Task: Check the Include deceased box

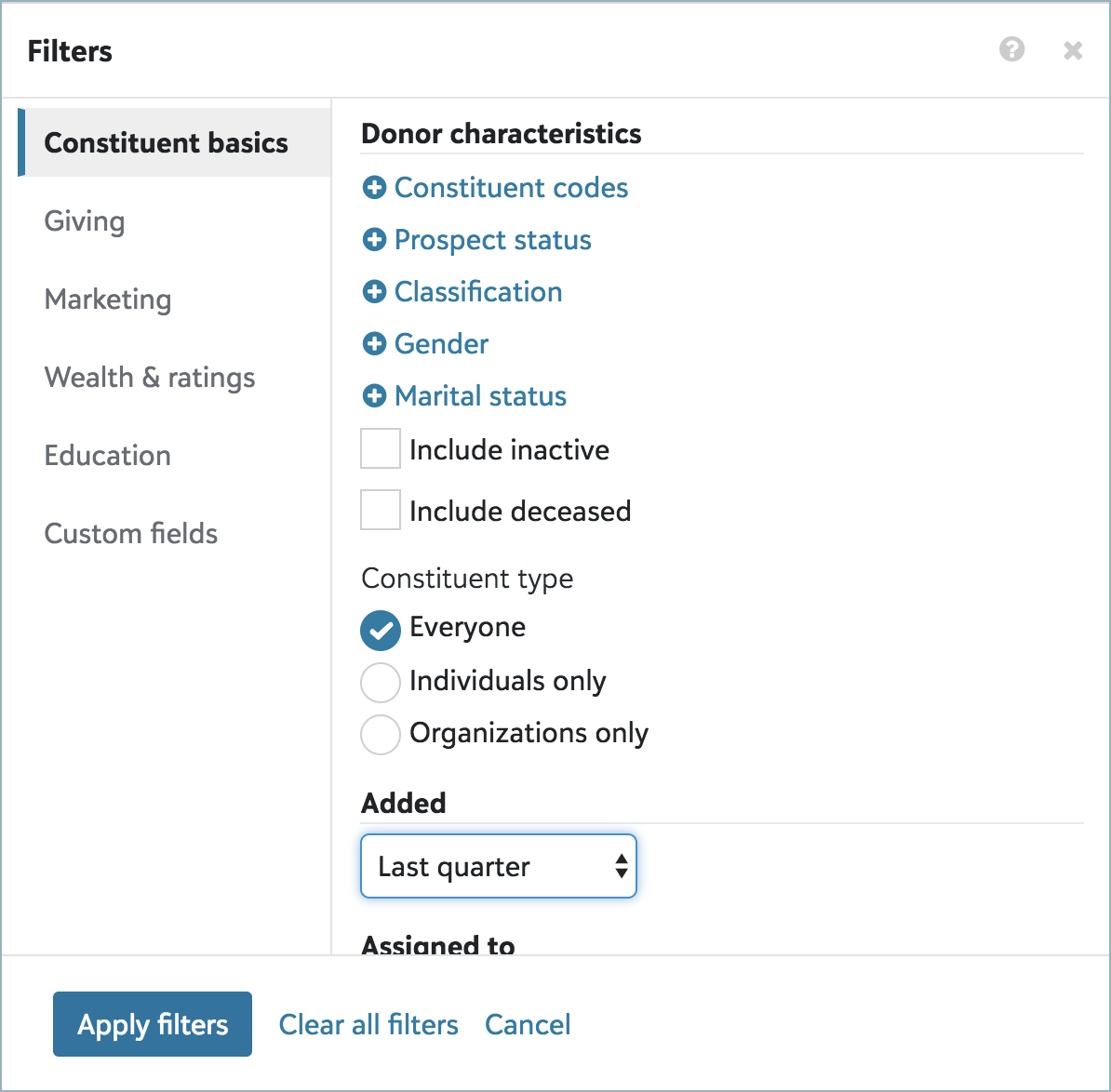Action: (381, 511)
